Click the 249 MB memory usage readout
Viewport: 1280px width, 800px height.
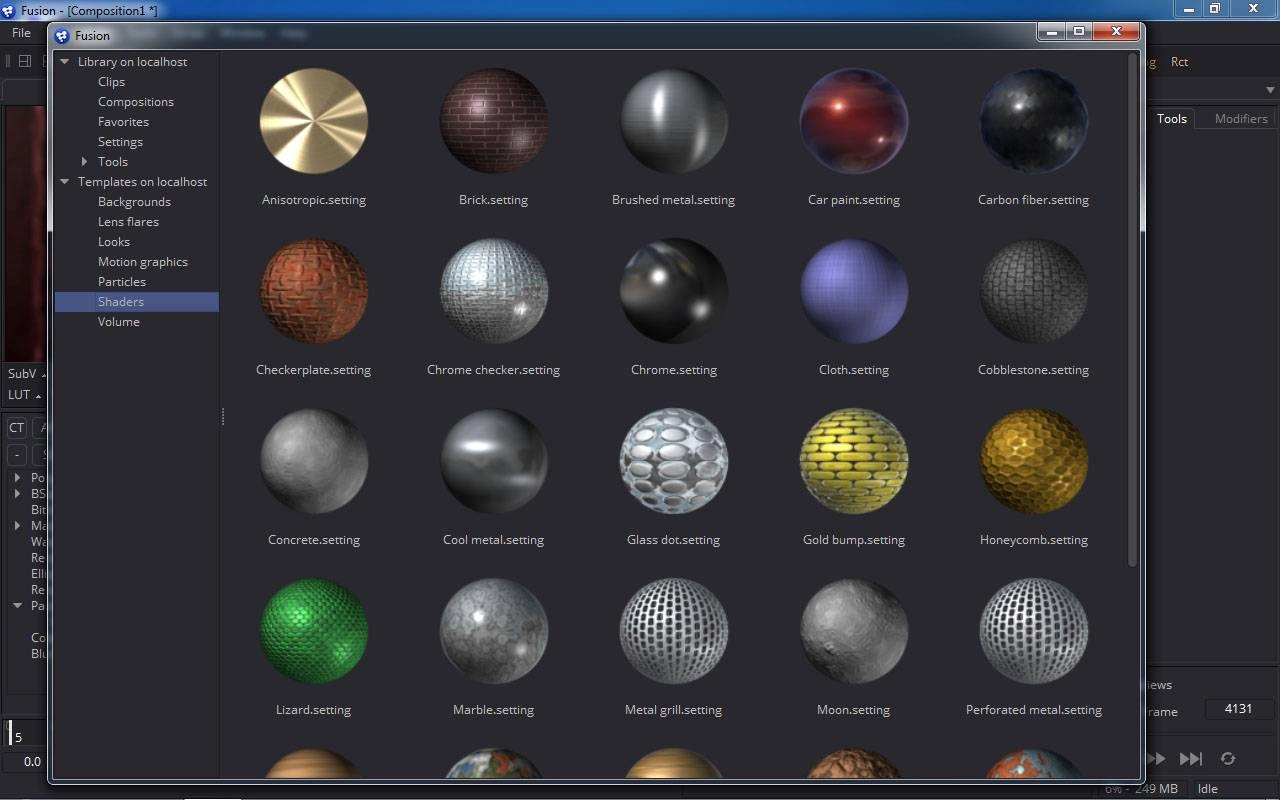[x=1155, y=789]
